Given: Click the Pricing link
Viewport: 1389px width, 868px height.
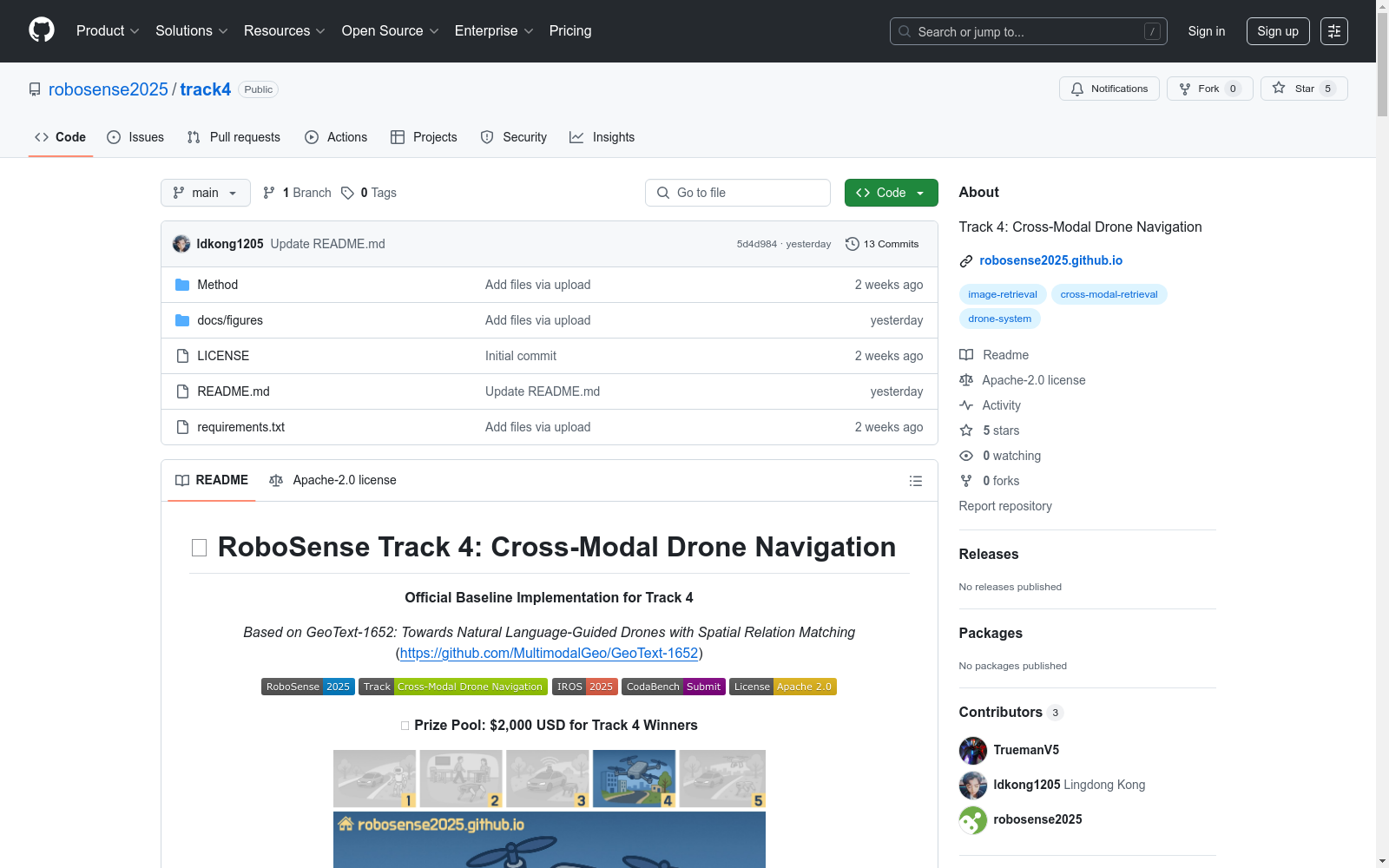Looking at the screenshot, I should 570,31.
